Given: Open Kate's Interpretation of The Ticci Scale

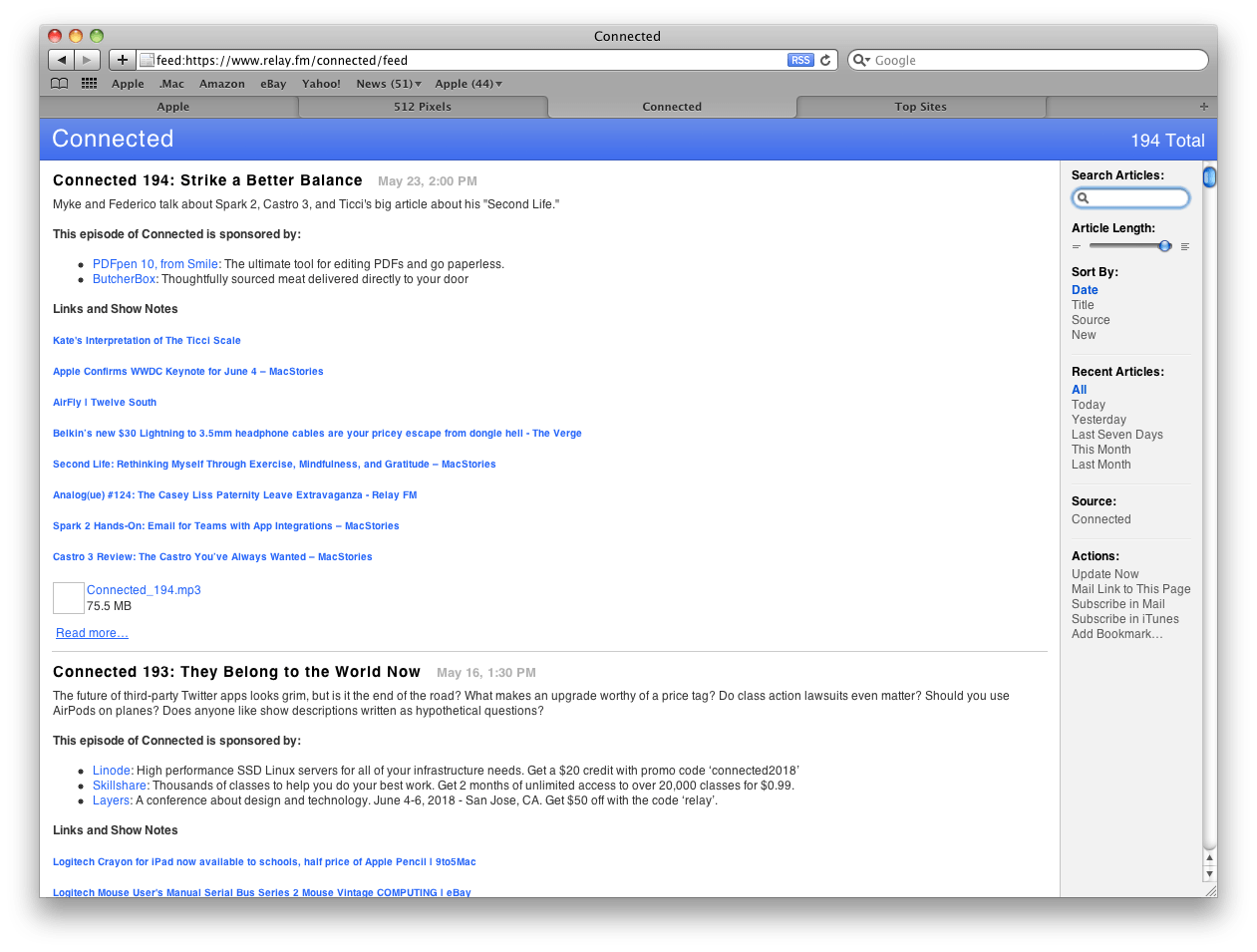Looking at the screenshot, I should pyautogui.click(x=147, y=341).
